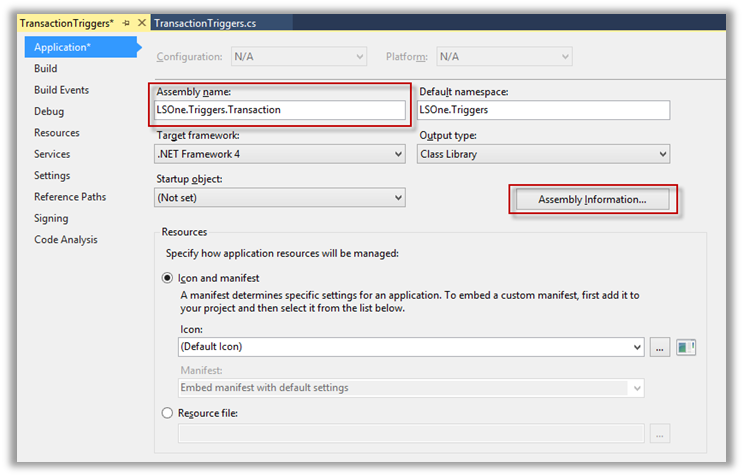This screenshot has width=743, height=476.
Task: Pin the TransactionTriggers tab
Action: [x=126, y=23]
